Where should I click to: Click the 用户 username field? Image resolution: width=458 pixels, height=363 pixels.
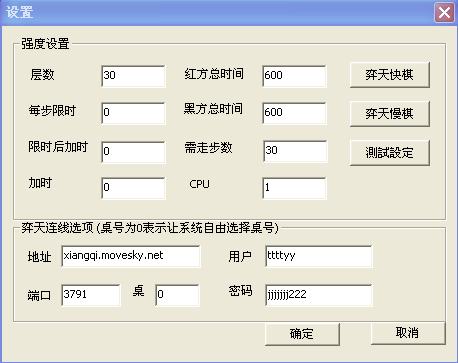click(x=319, y=256)
